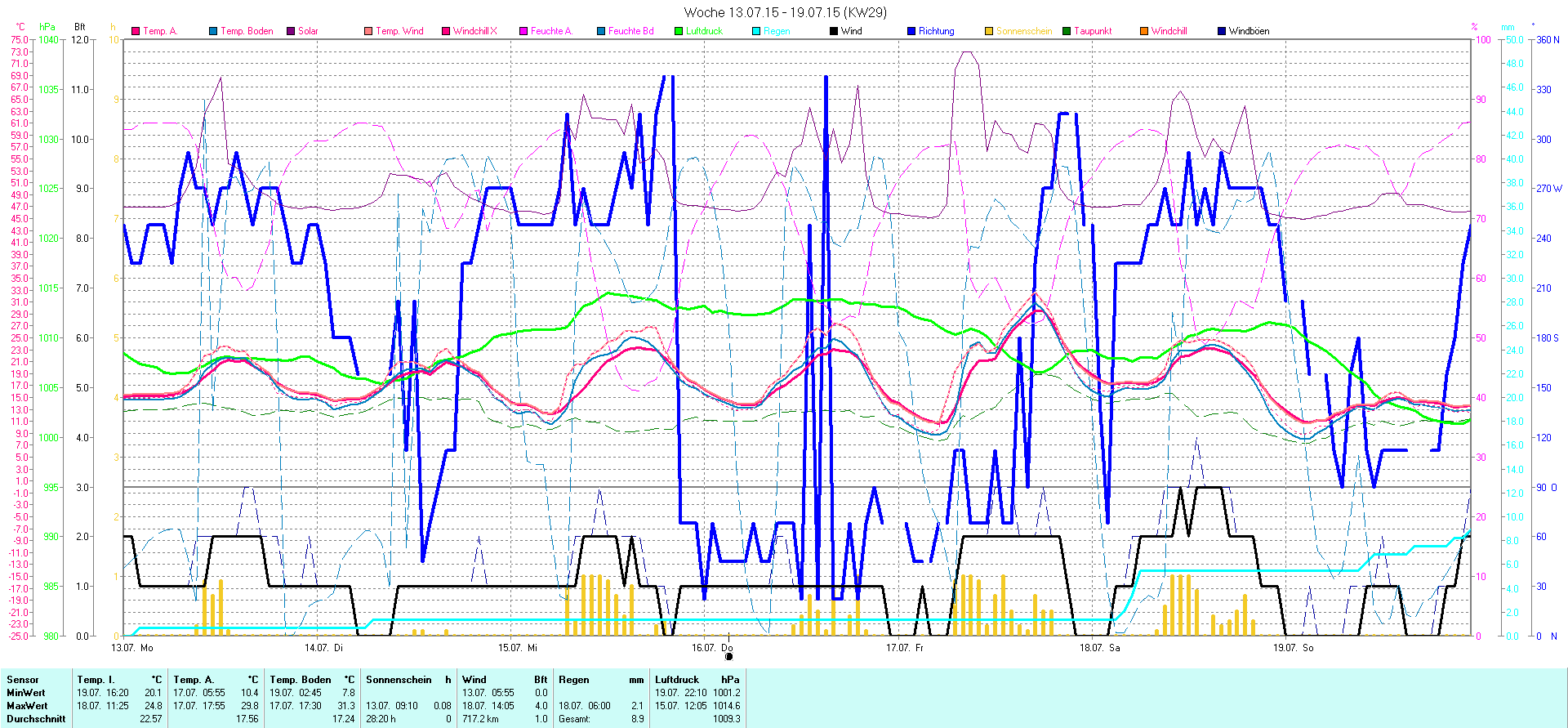
Task: Click the chart title Woche 13.07.15 - 19.07.15
Action: [x=784, y=12]
